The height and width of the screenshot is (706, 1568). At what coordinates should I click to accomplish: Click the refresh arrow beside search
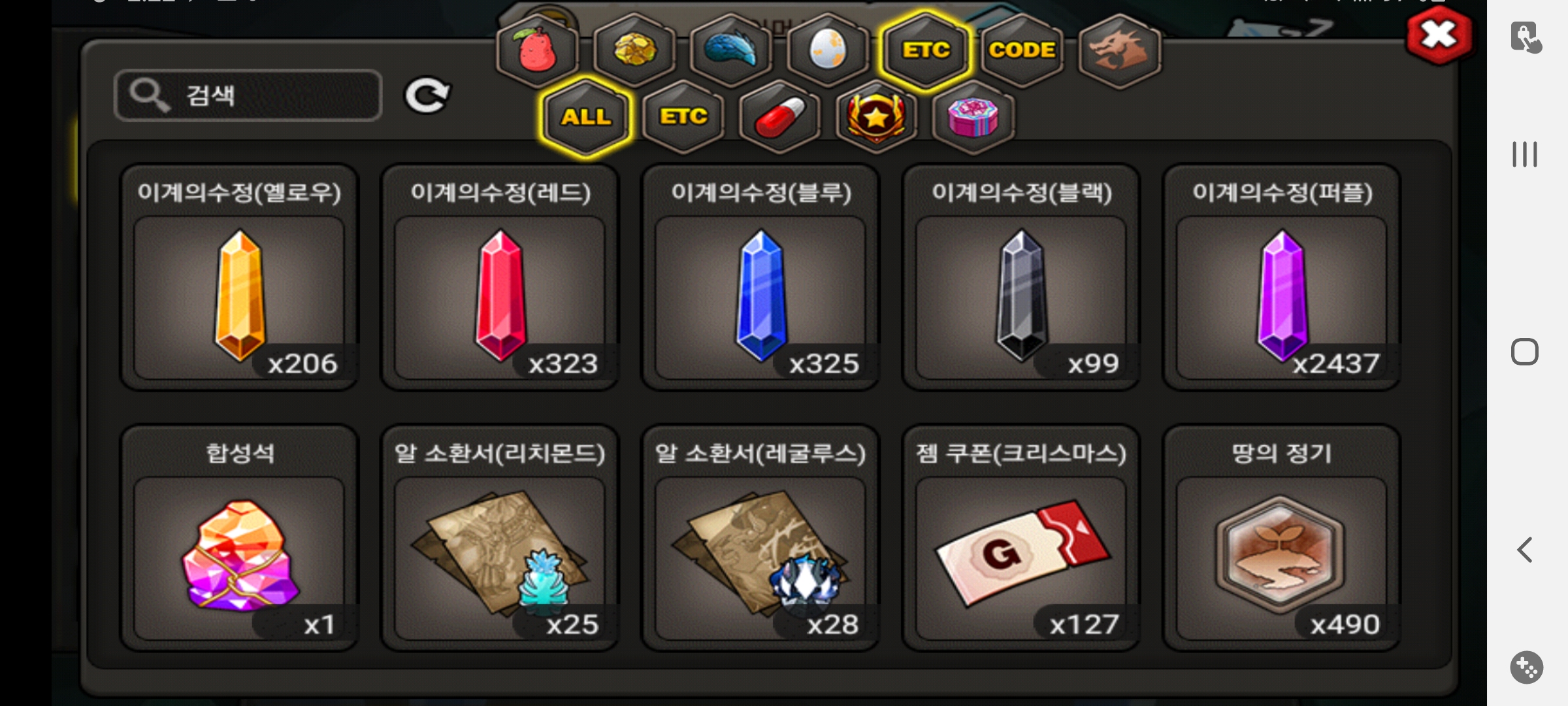427,95
